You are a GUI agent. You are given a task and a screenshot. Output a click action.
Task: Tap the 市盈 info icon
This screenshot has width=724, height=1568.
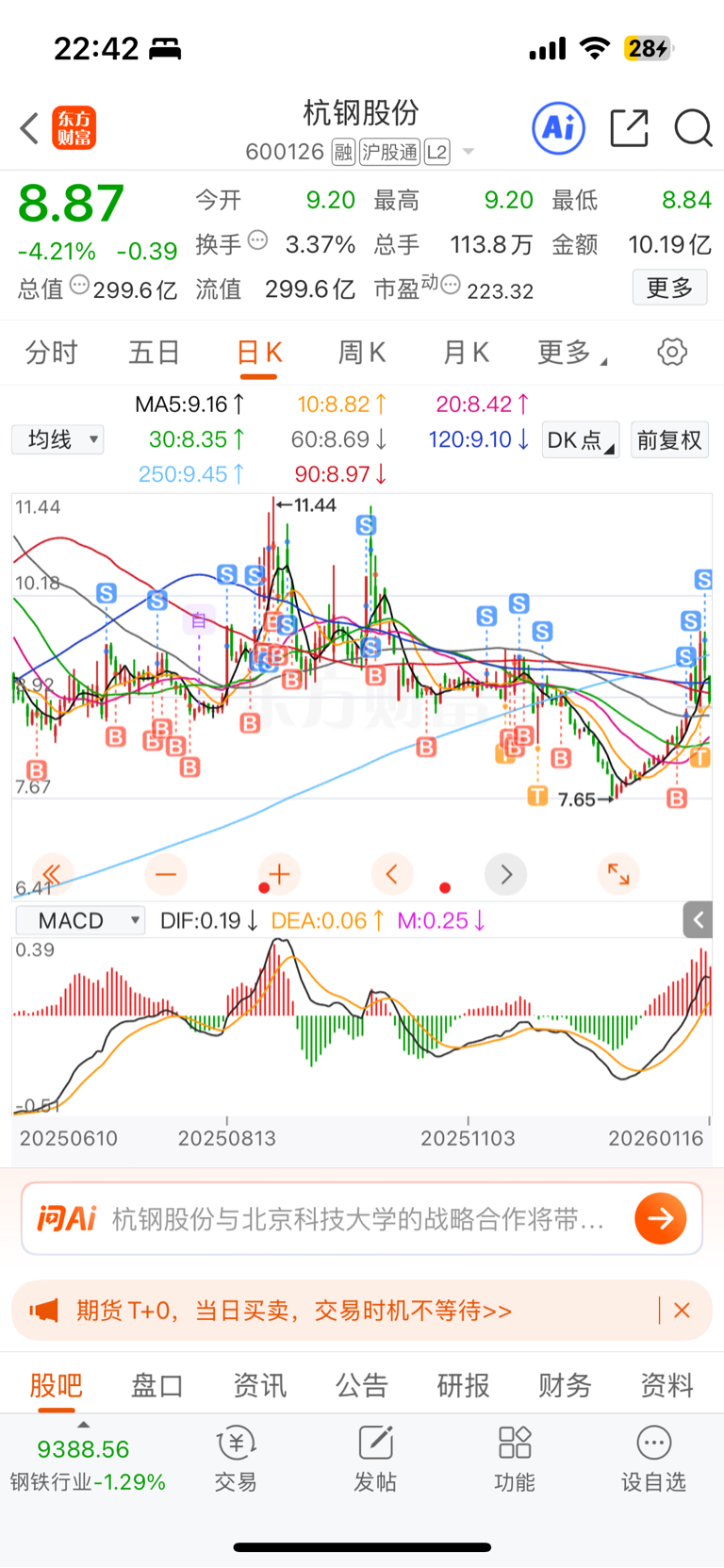[451, 285]
